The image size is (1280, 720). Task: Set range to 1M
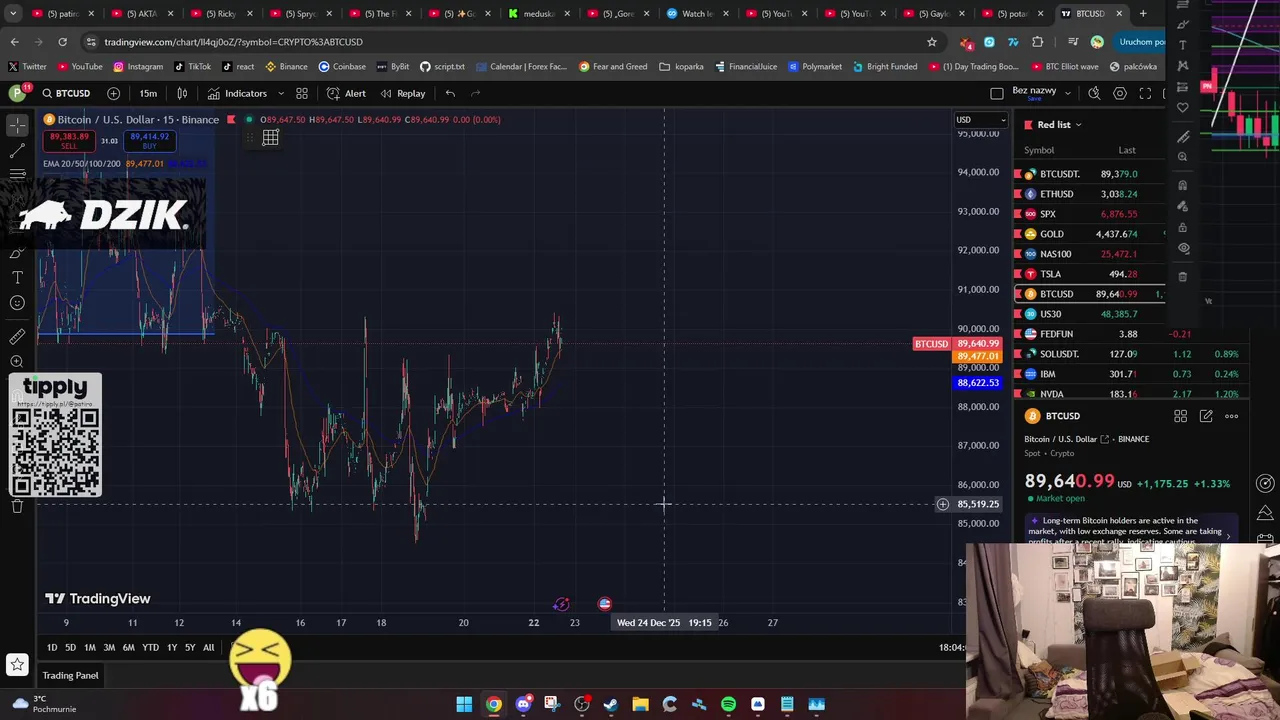[x=90, y=648]
